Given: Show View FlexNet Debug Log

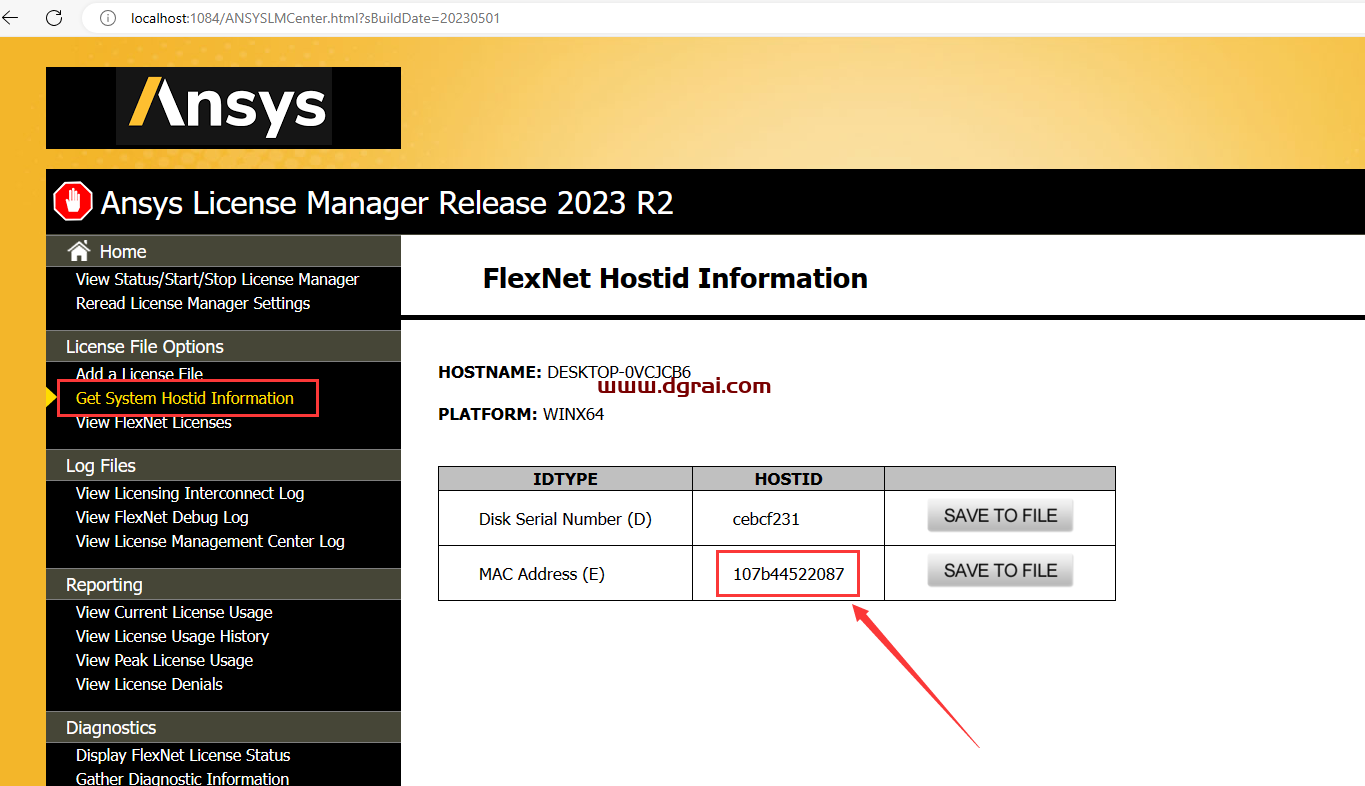Looking at the screenshot, I should click(x=162, y=517).
